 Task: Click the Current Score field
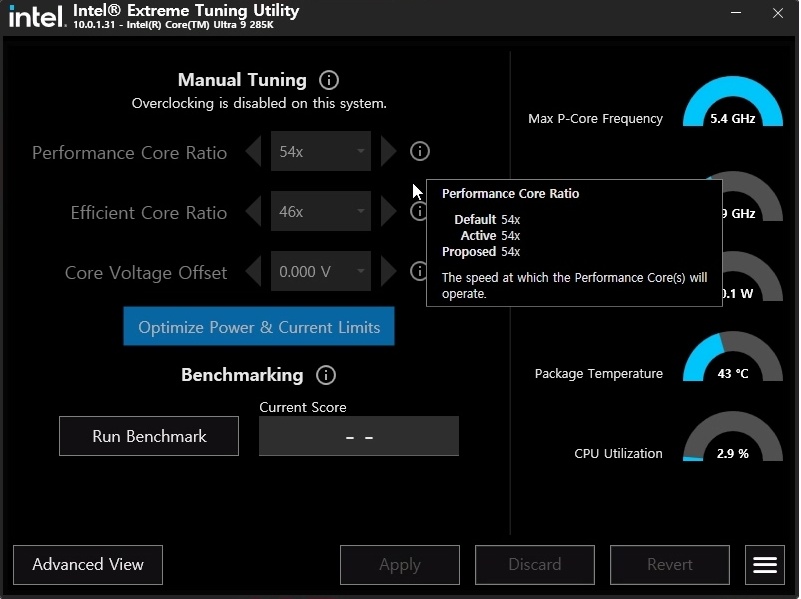[x=359, y=436]
